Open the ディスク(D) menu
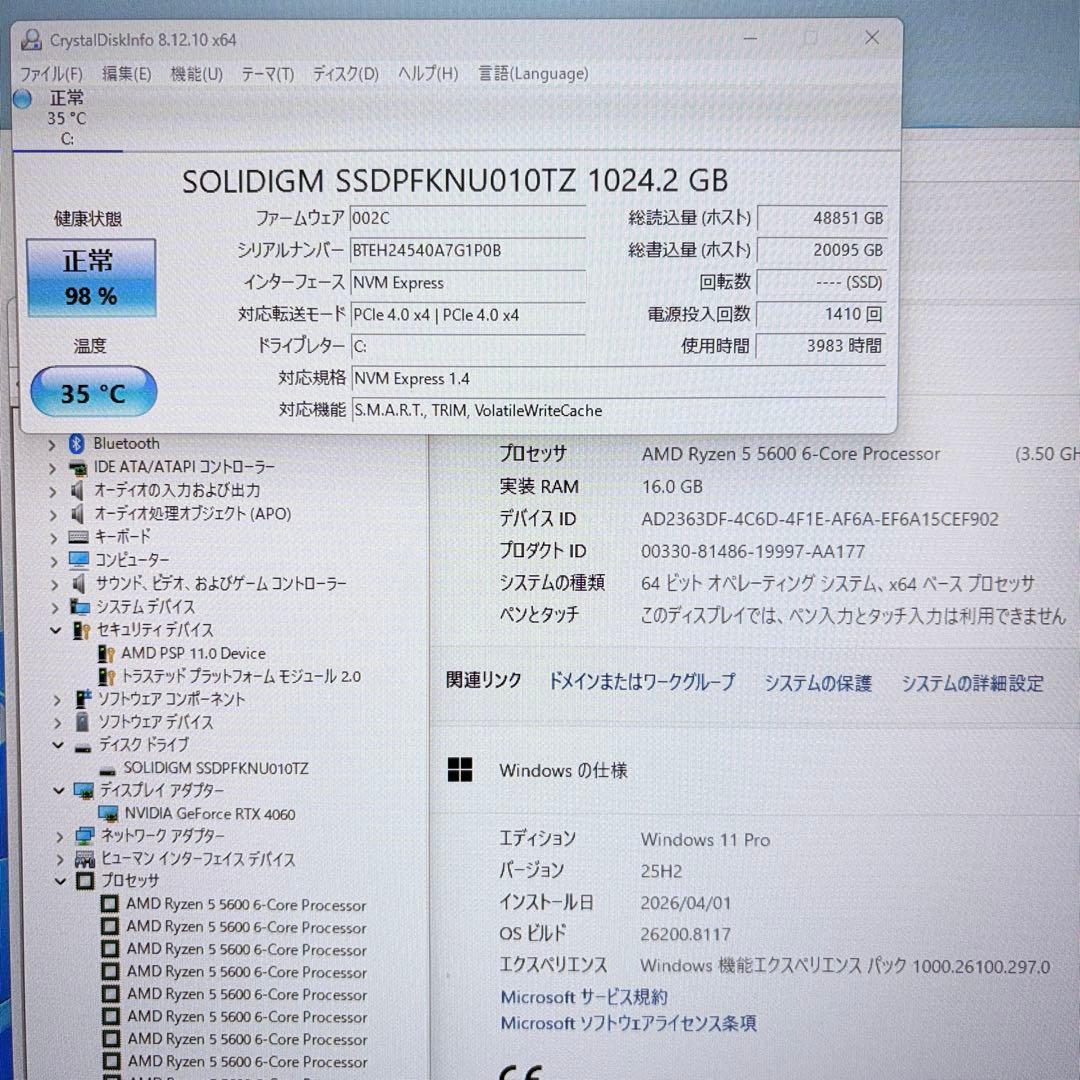This screenshot has height=1080, width=1080. pyautogui.click(x=346, y=74)
